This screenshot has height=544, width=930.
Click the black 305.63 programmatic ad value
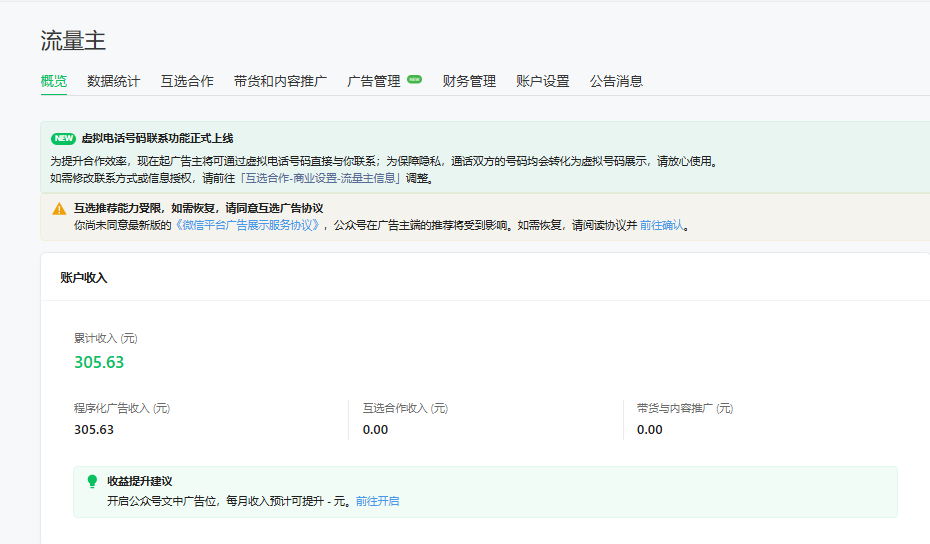[x=94, y=430]
